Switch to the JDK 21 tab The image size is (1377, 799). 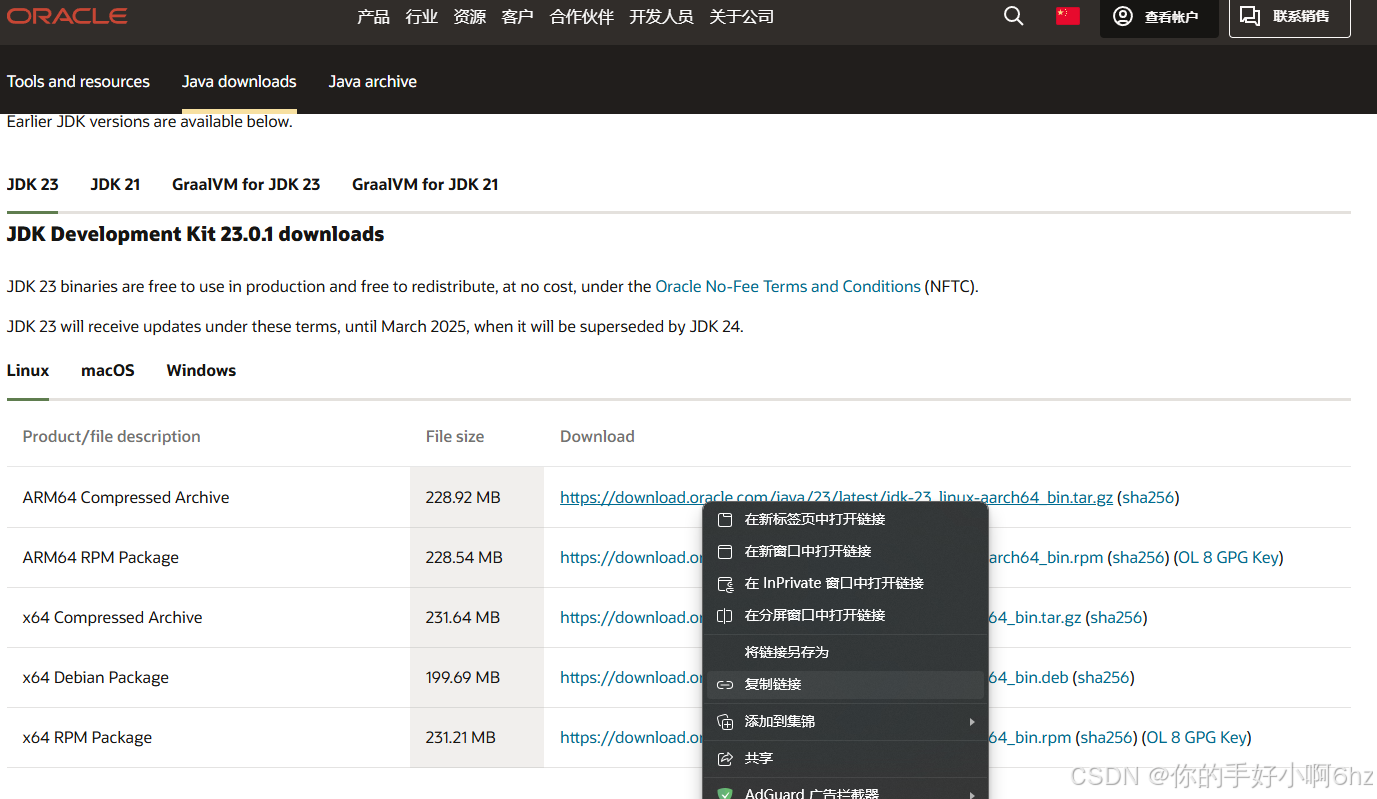[x=115, y=184]
